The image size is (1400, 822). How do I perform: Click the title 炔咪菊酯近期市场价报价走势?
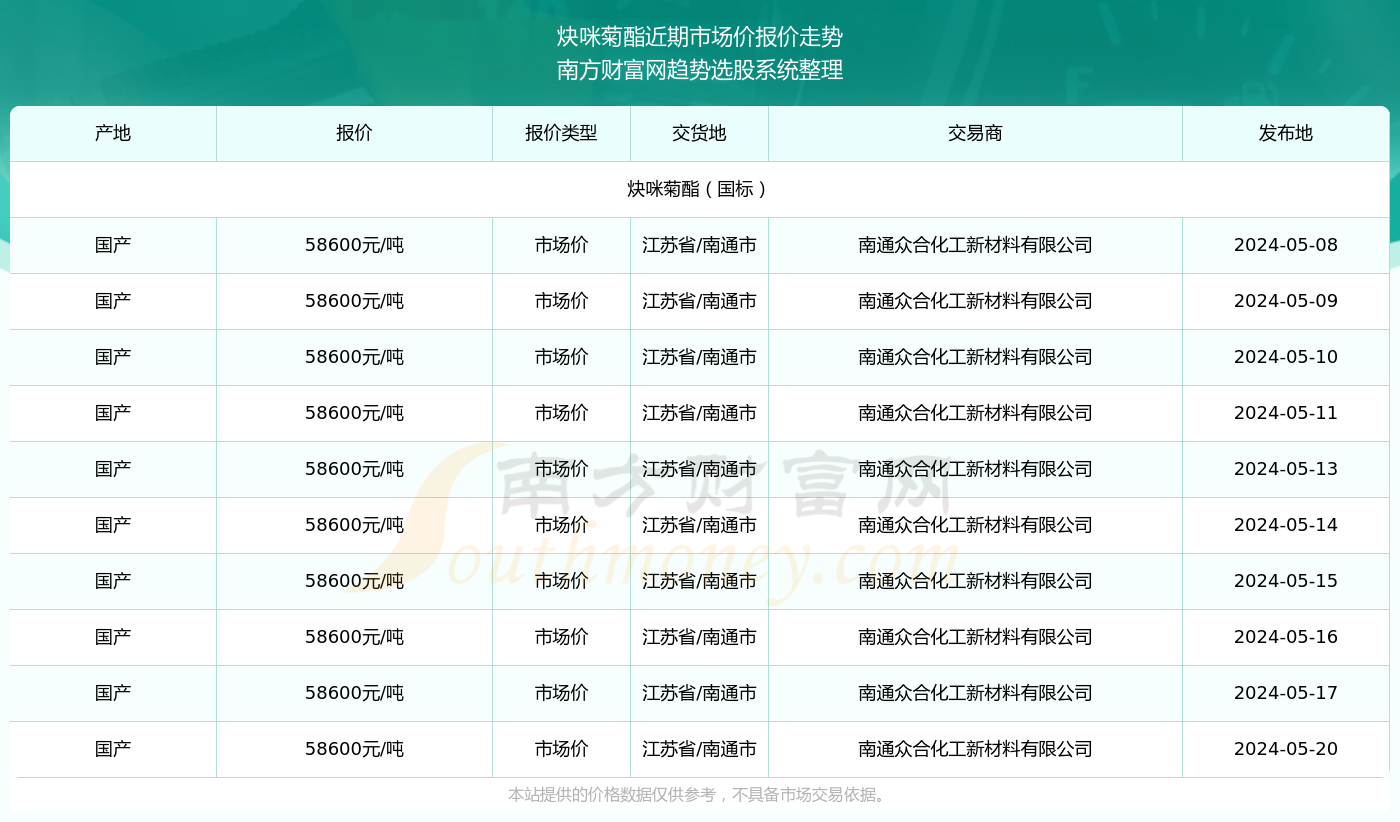coord(700,38)
